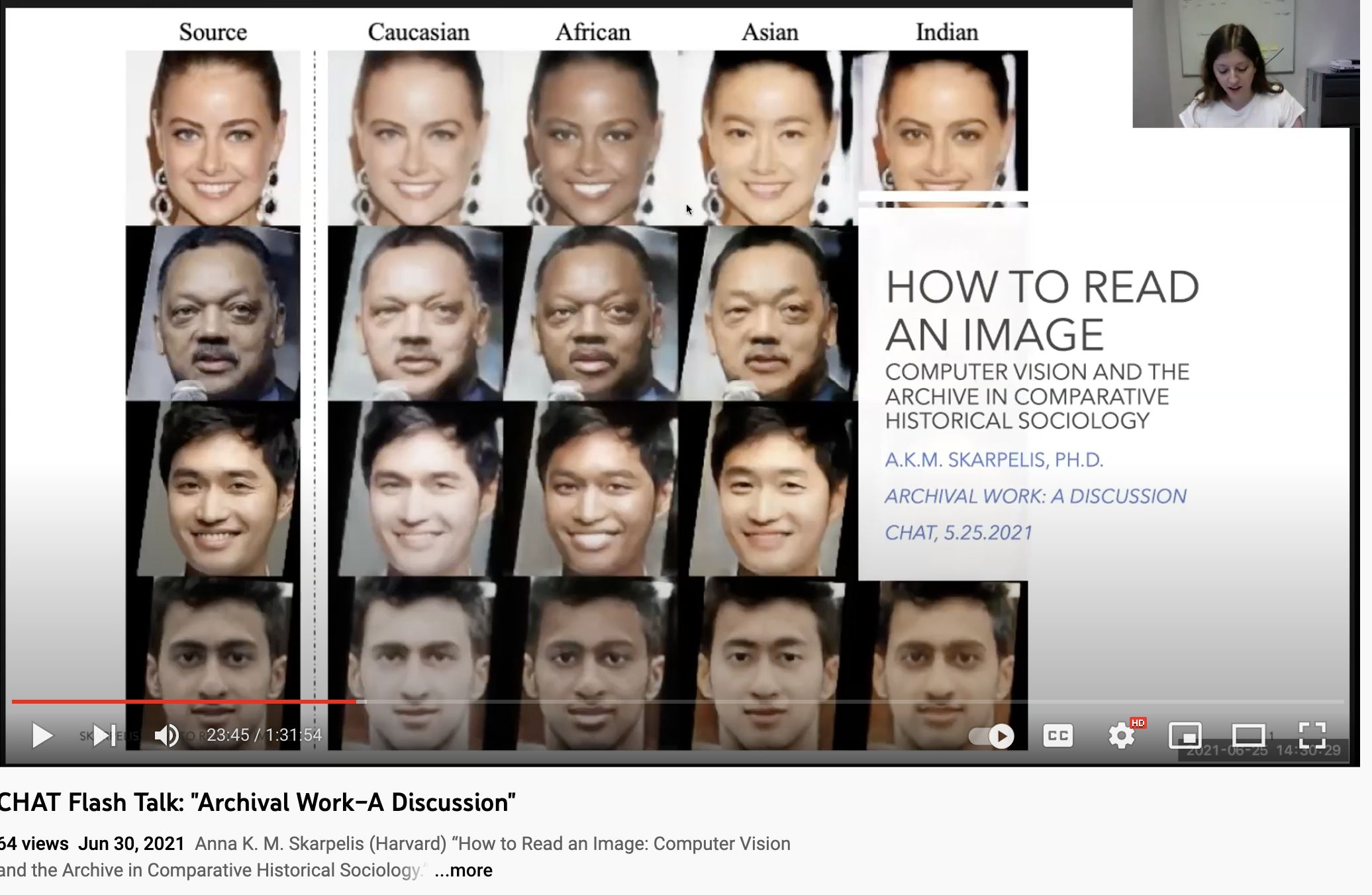This screenshot has height=895, width=1372.
Task: Skip to the next video
Action: pyautogui.click(x=104, y=735)
